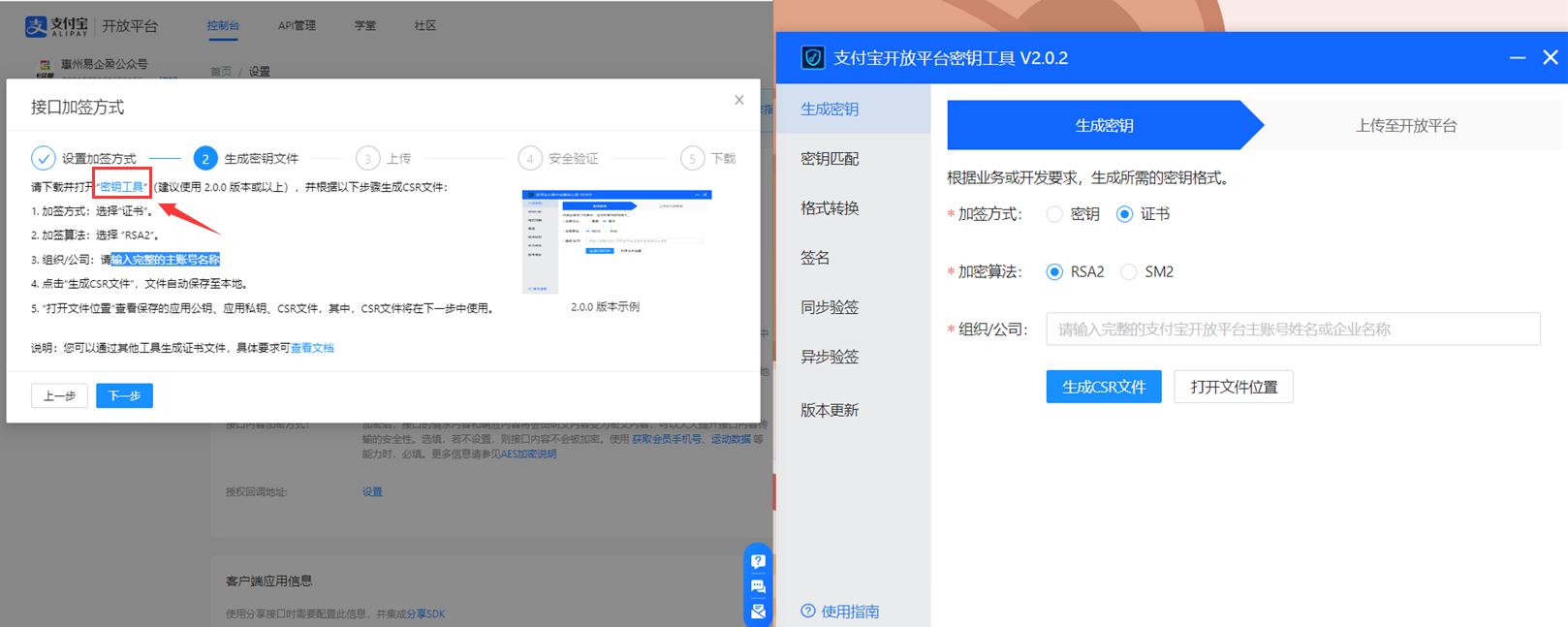Open the floating chat bubbles icon
Screen dimensions: 1568x627
pos(758,586)
